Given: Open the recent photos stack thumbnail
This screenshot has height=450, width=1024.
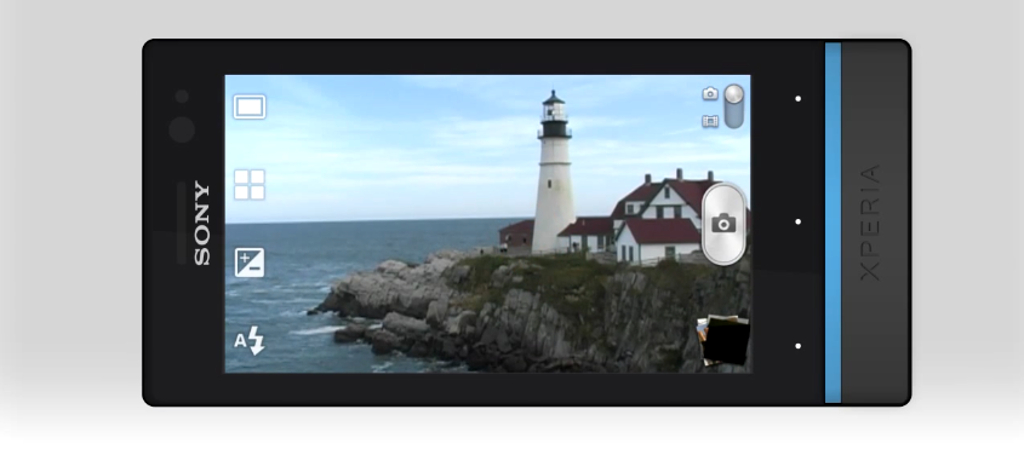Looking at the screenshot, I should pos(723,340).
